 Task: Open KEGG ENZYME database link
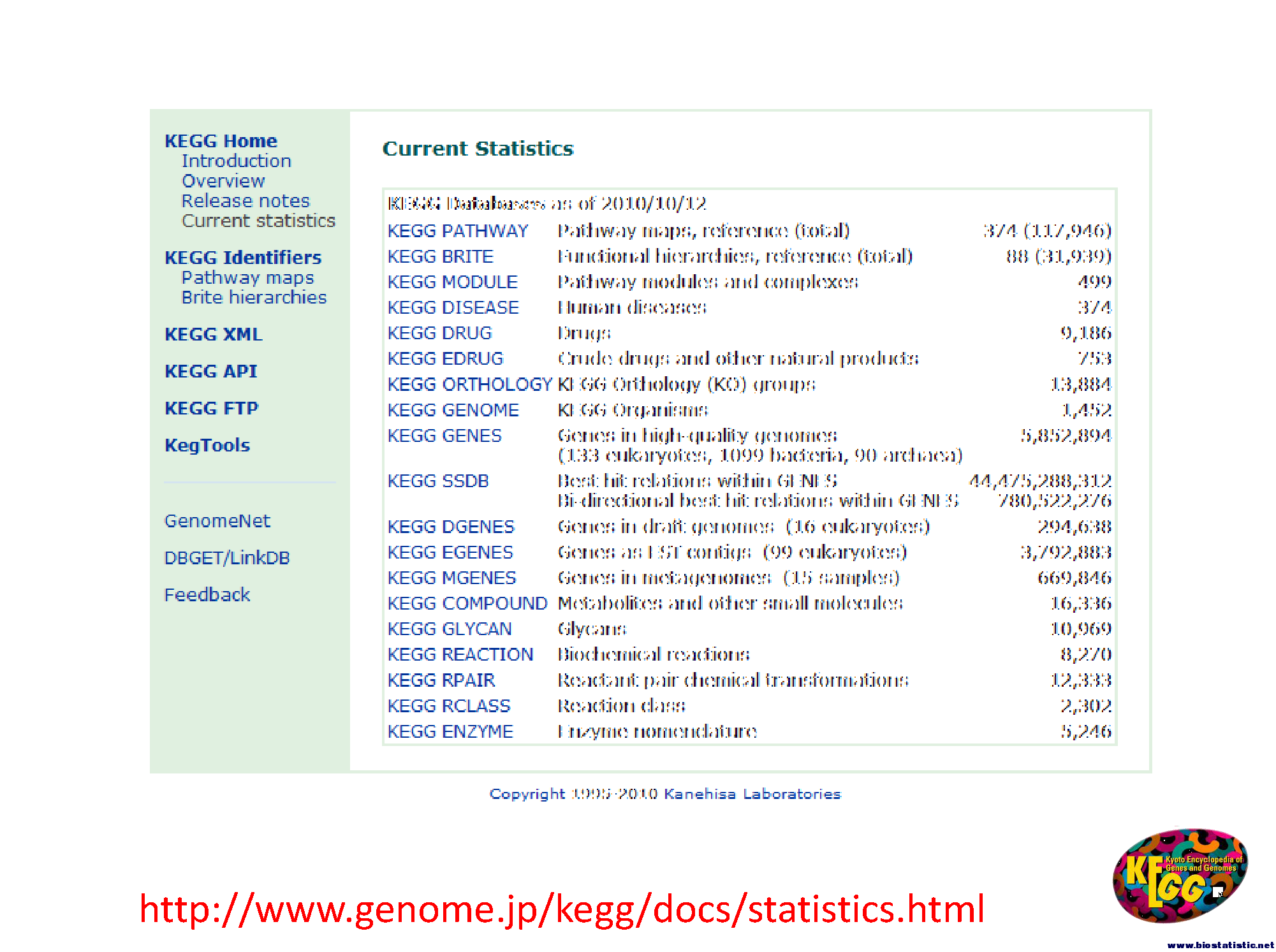[x=450, y=731]
